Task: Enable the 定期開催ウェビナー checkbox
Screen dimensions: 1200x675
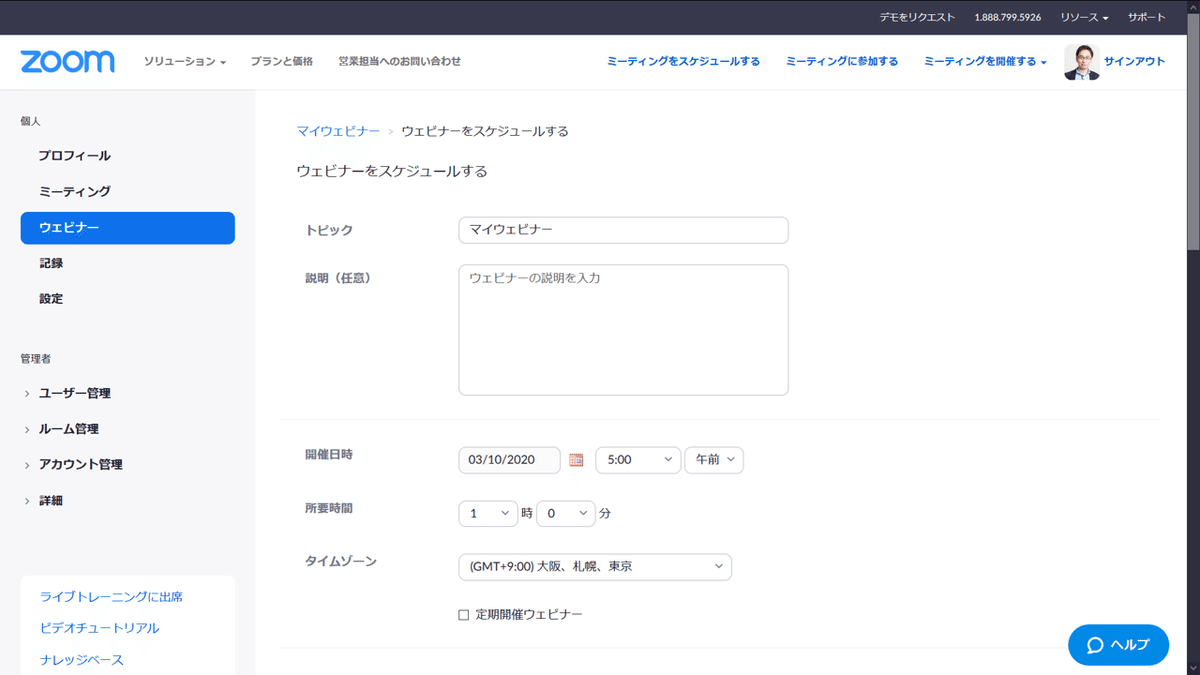Action: tap(466, 615)
